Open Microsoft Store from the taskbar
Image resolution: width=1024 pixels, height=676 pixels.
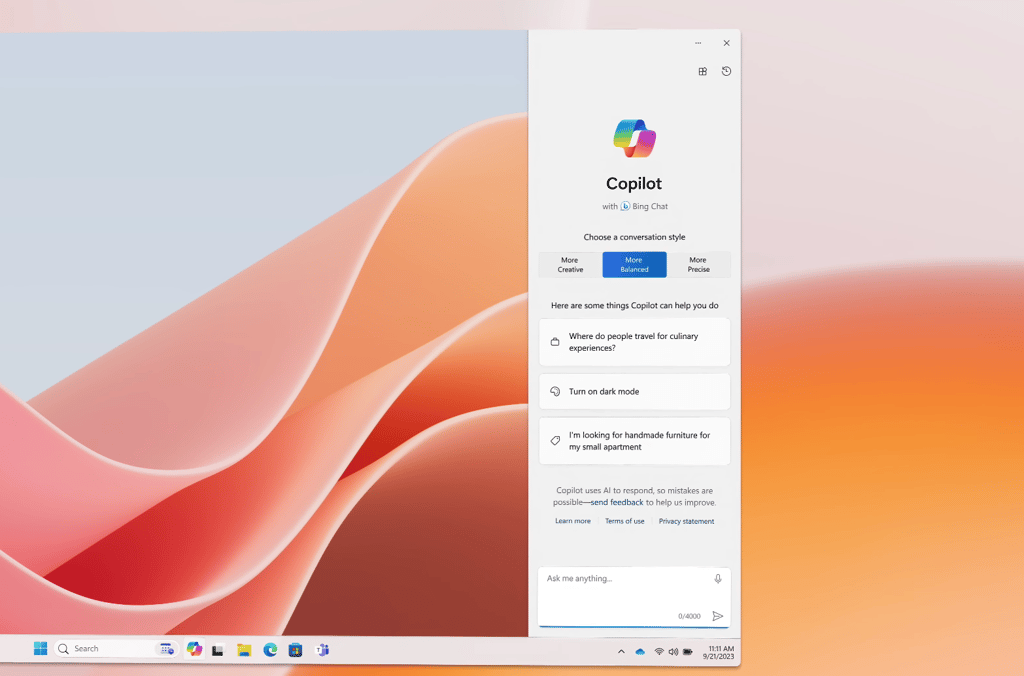point(296,650)
